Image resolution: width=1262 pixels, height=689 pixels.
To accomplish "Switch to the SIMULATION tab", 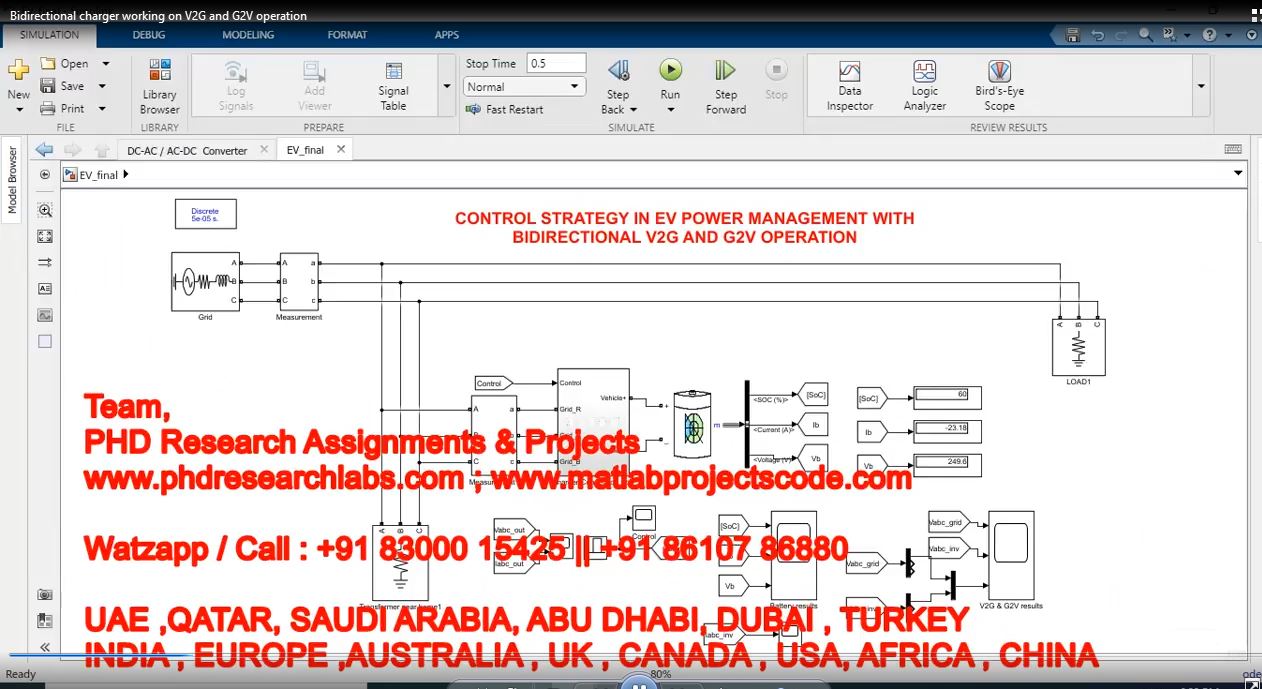I will coord(49,35).
